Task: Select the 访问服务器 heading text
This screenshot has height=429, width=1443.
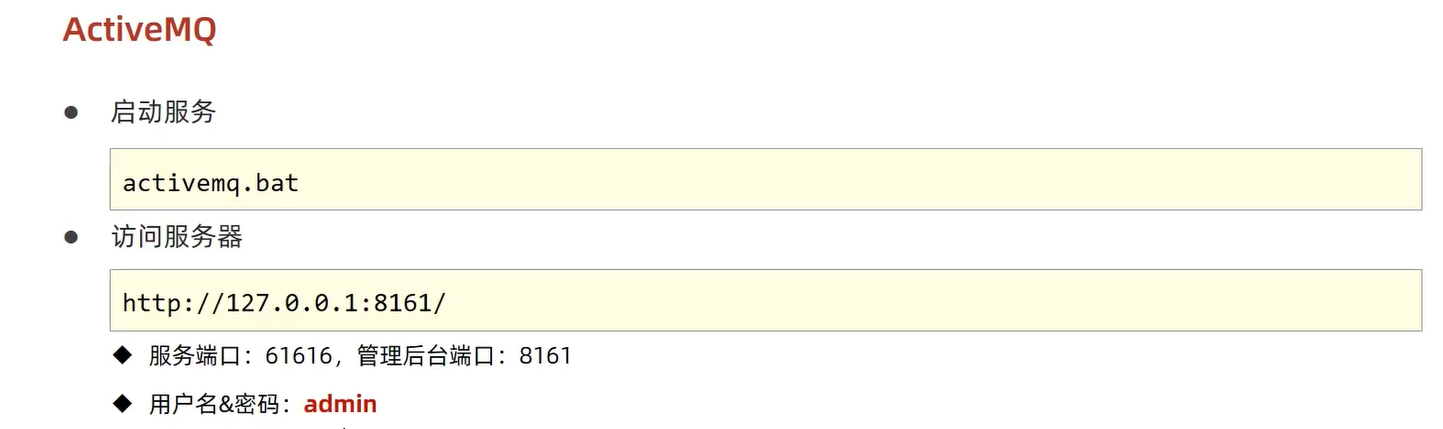Action: (176, 237)
